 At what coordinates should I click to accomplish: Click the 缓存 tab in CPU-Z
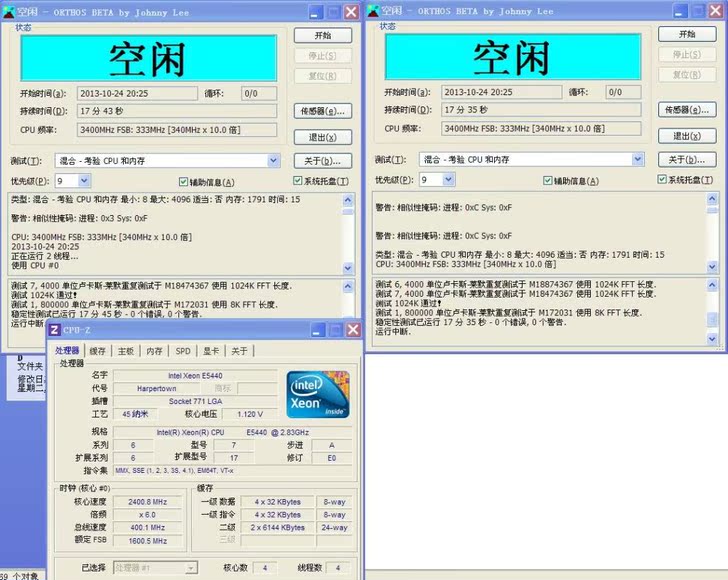pos(98,351)
